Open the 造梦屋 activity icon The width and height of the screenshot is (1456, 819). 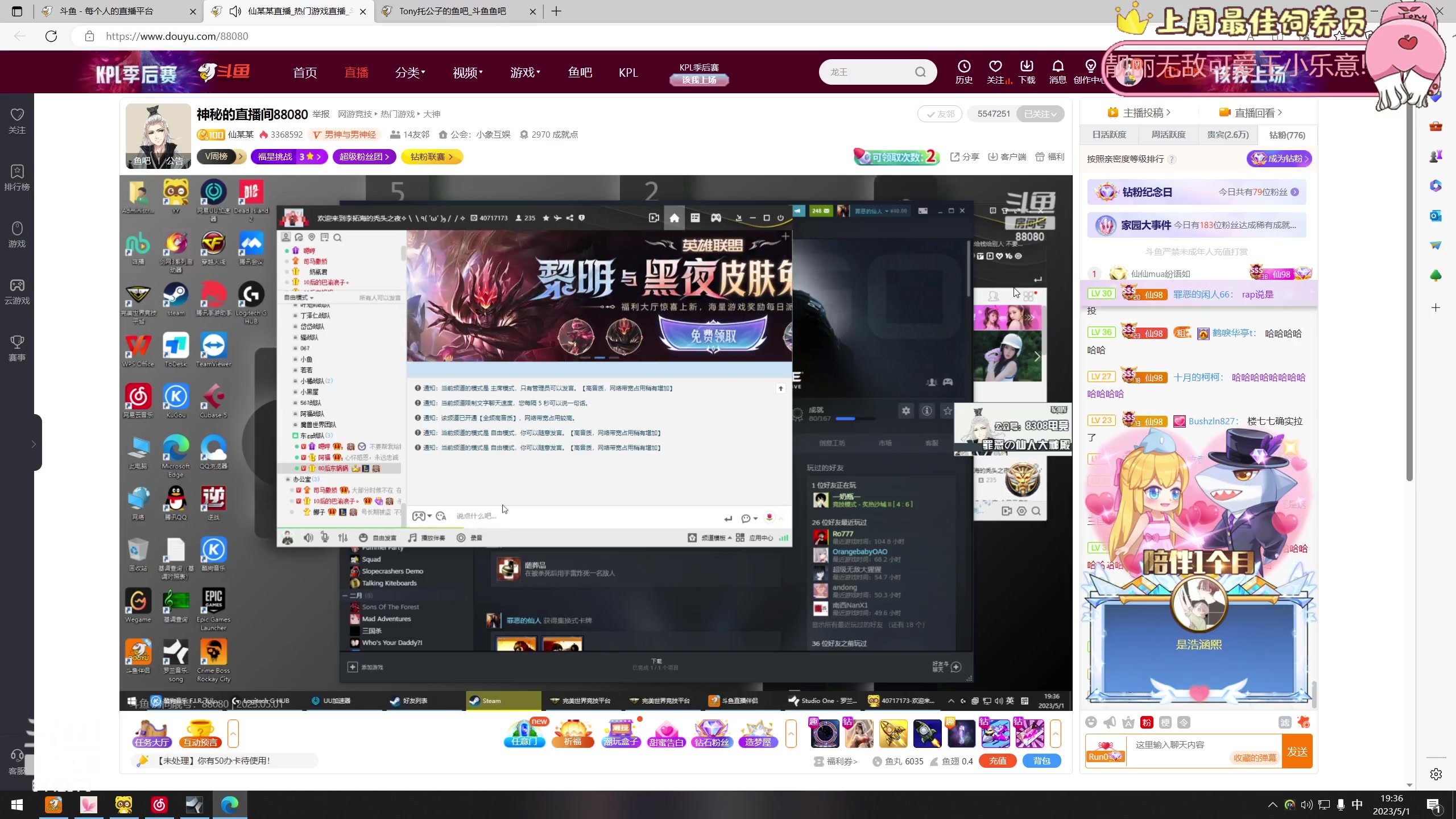click(x=758, y=734)
